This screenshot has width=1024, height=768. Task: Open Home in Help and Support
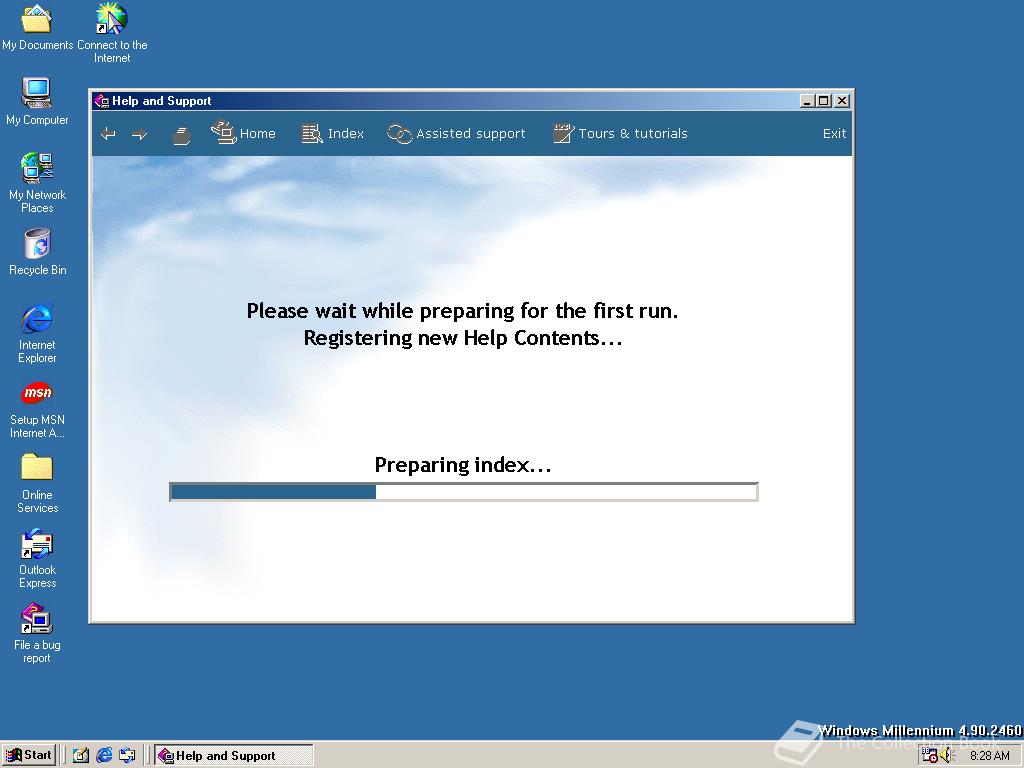pyautogui.click(x=243, y=133)
